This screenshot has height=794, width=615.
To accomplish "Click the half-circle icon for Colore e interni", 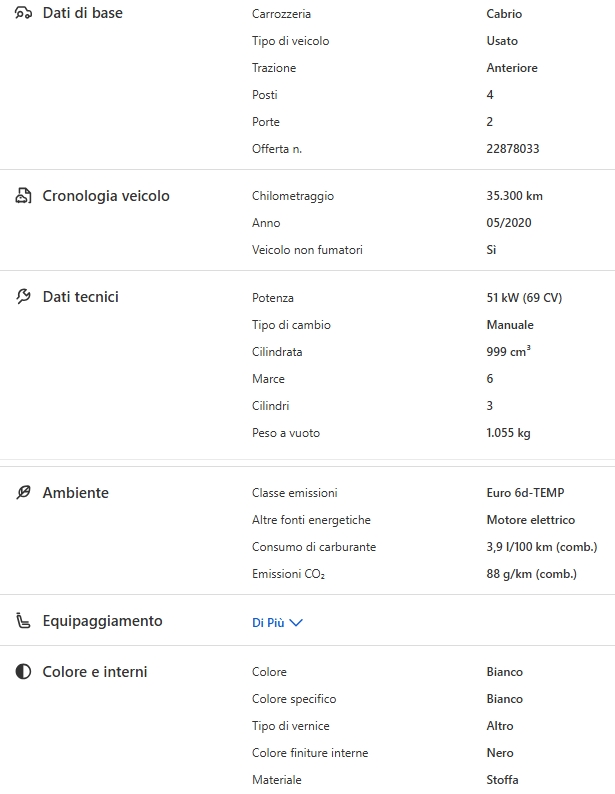I will coord(23,672).
